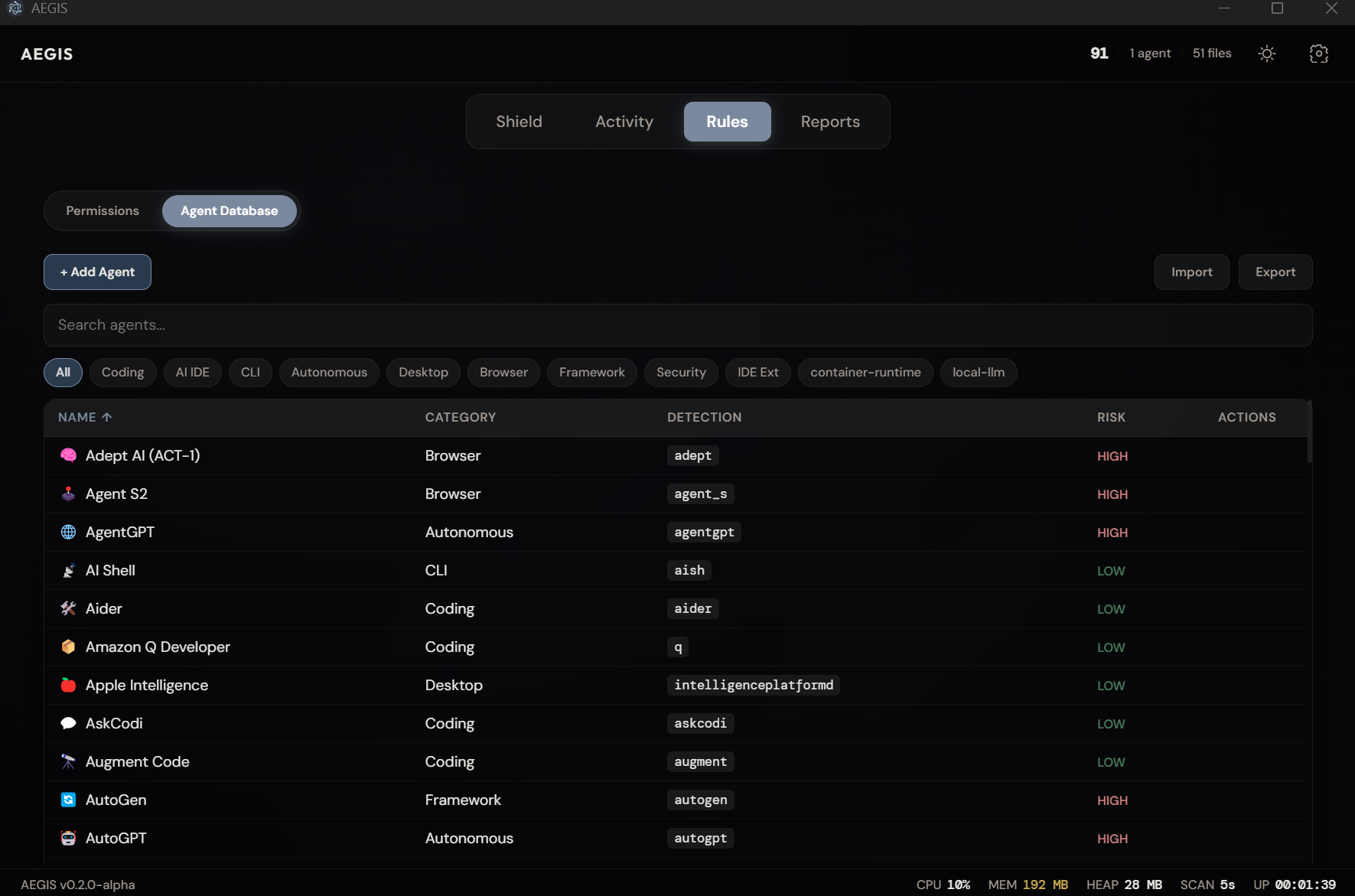Select the Amazon Q Developer row name

pos(158,647)
